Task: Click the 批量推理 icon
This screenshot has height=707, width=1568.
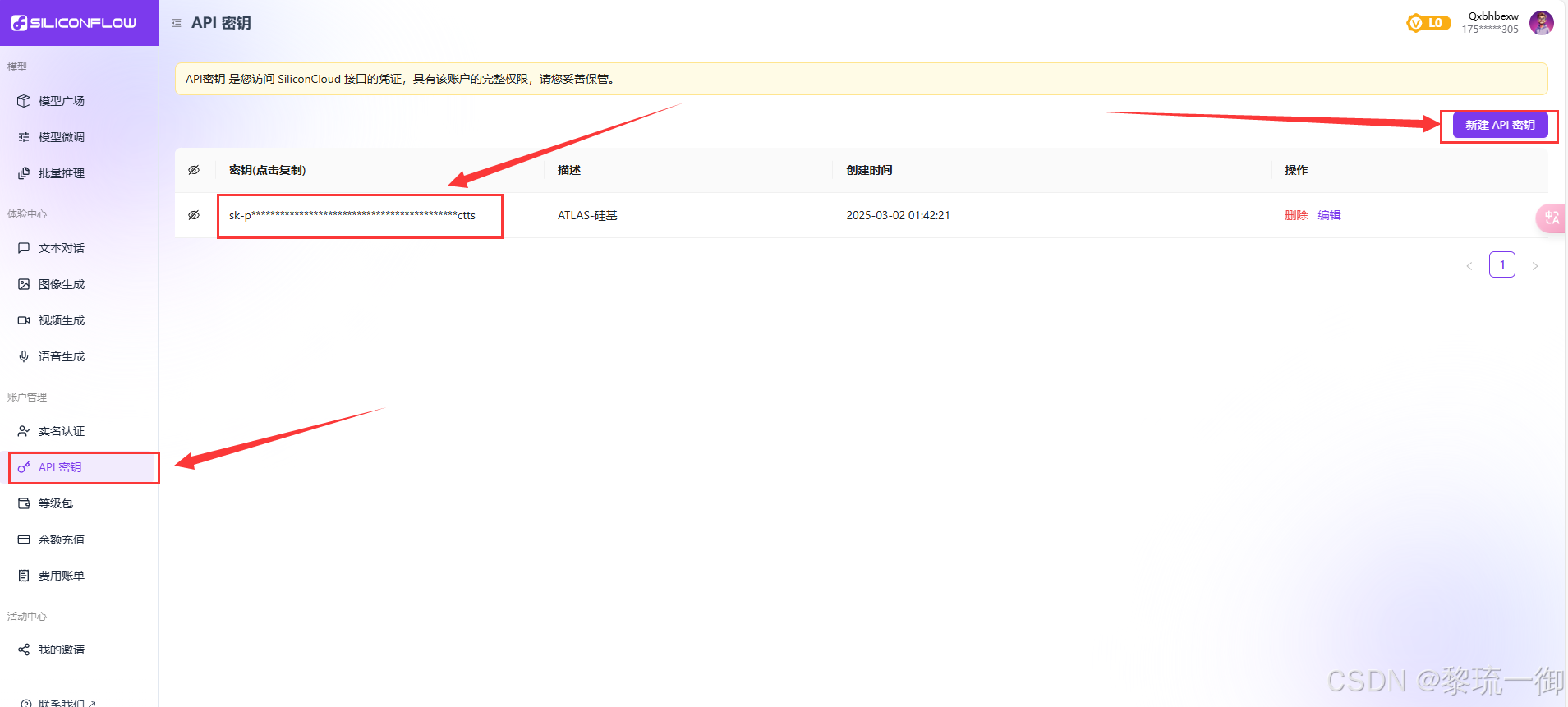Action: tap(24, 173)
